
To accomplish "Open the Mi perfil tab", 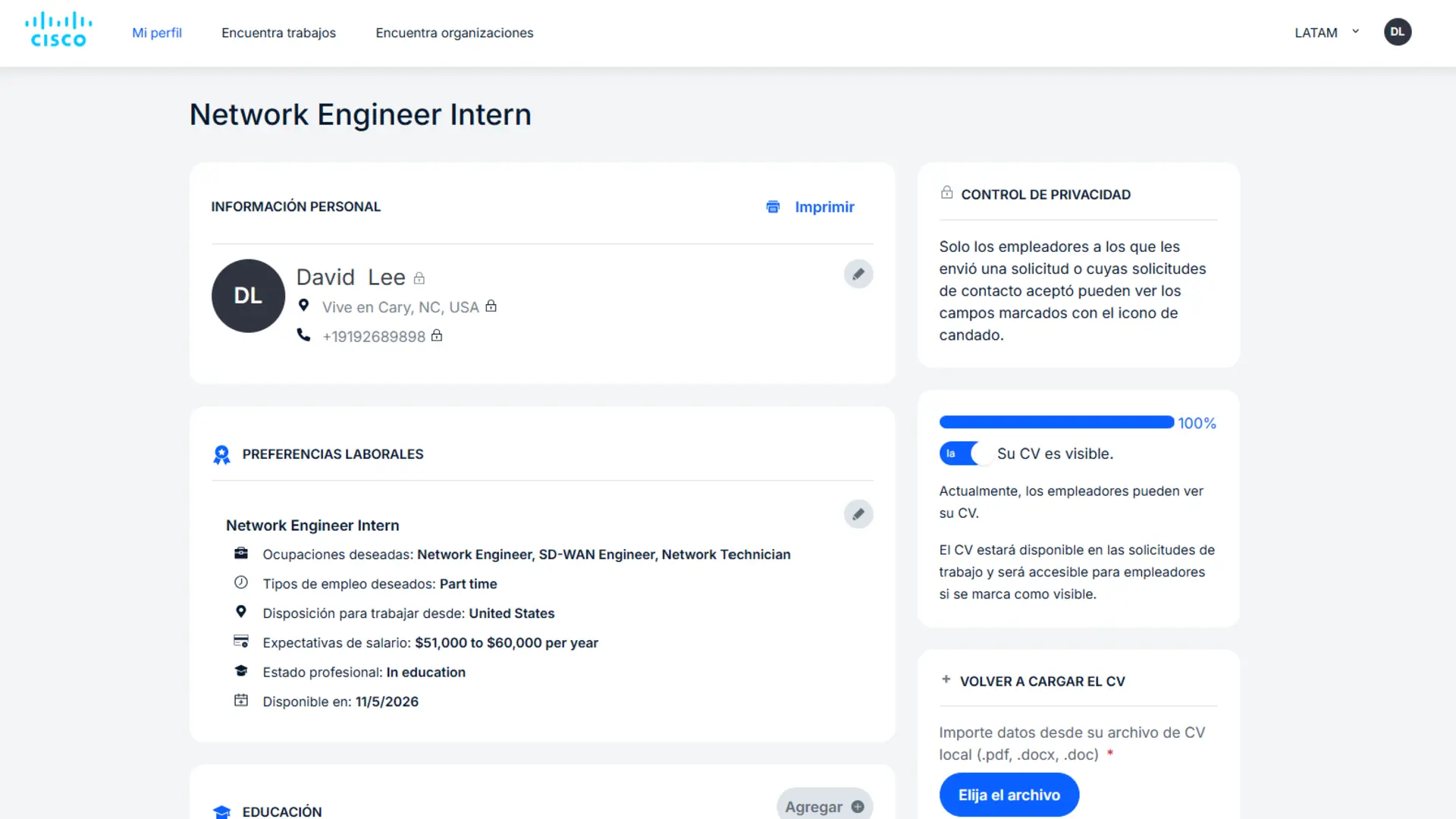I will point(157,33).
